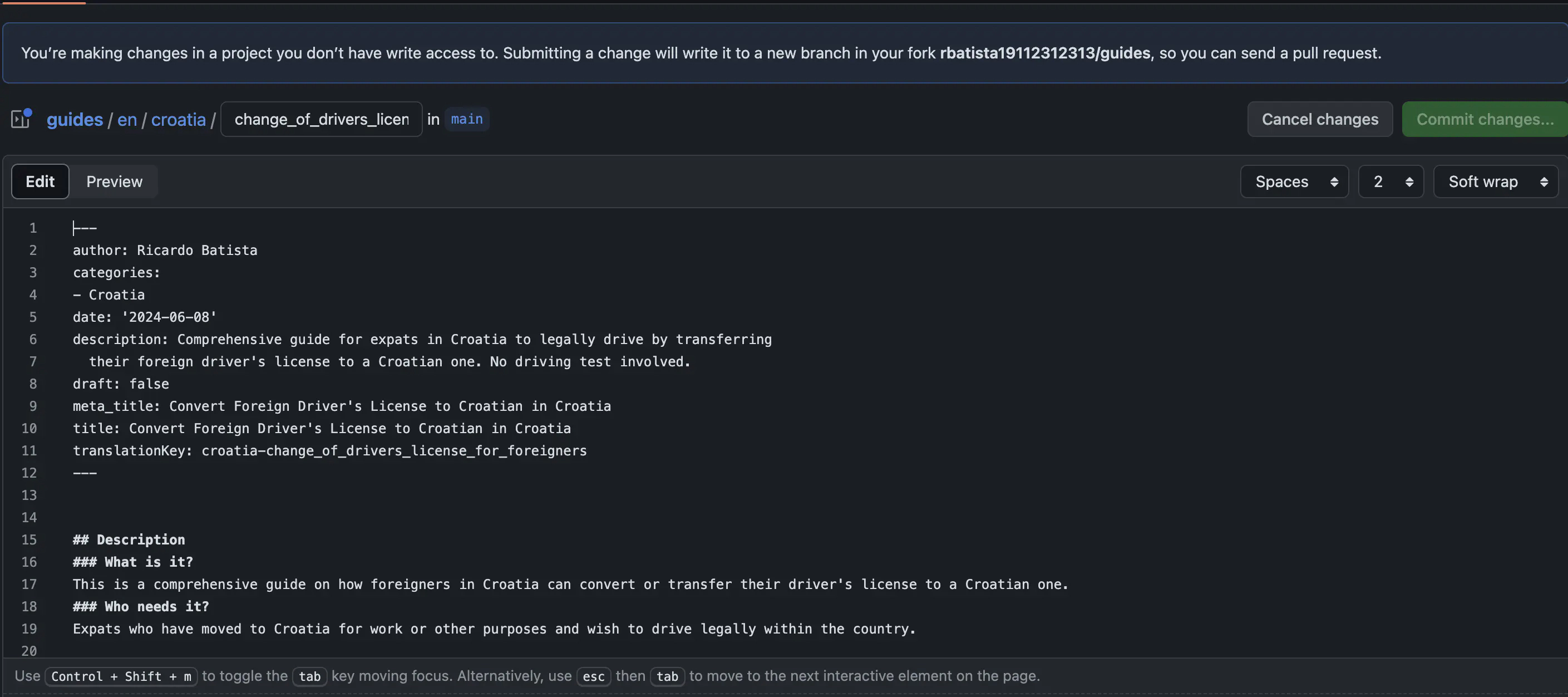Toggle the Edit mode tab
Image resolution: width=1568 pixels, height=697 pixels.
pyautogui.click(x=40, y=181)
